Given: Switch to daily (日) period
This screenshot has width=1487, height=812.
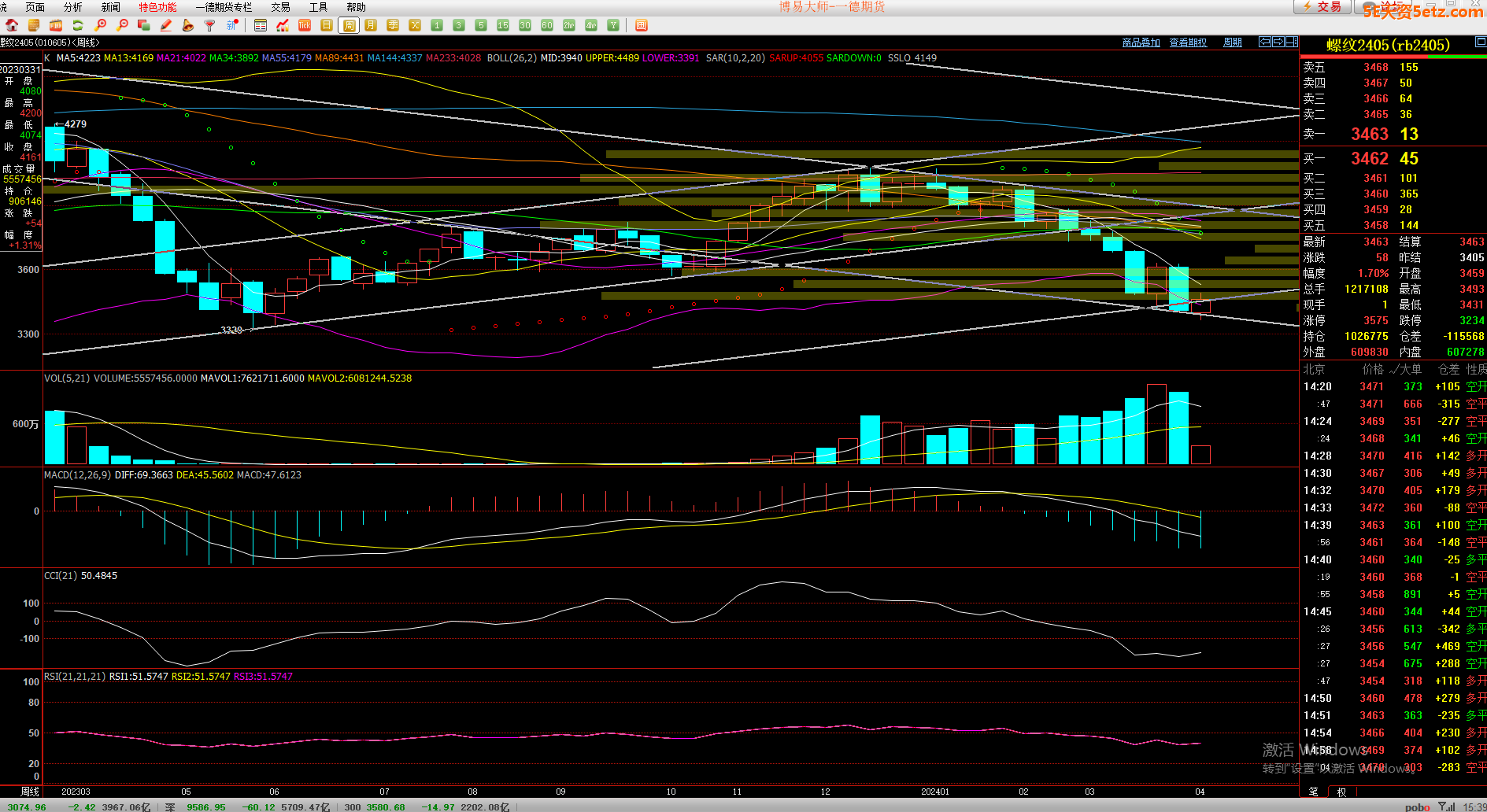Looking at the screenshot, I should click(327, 25).
